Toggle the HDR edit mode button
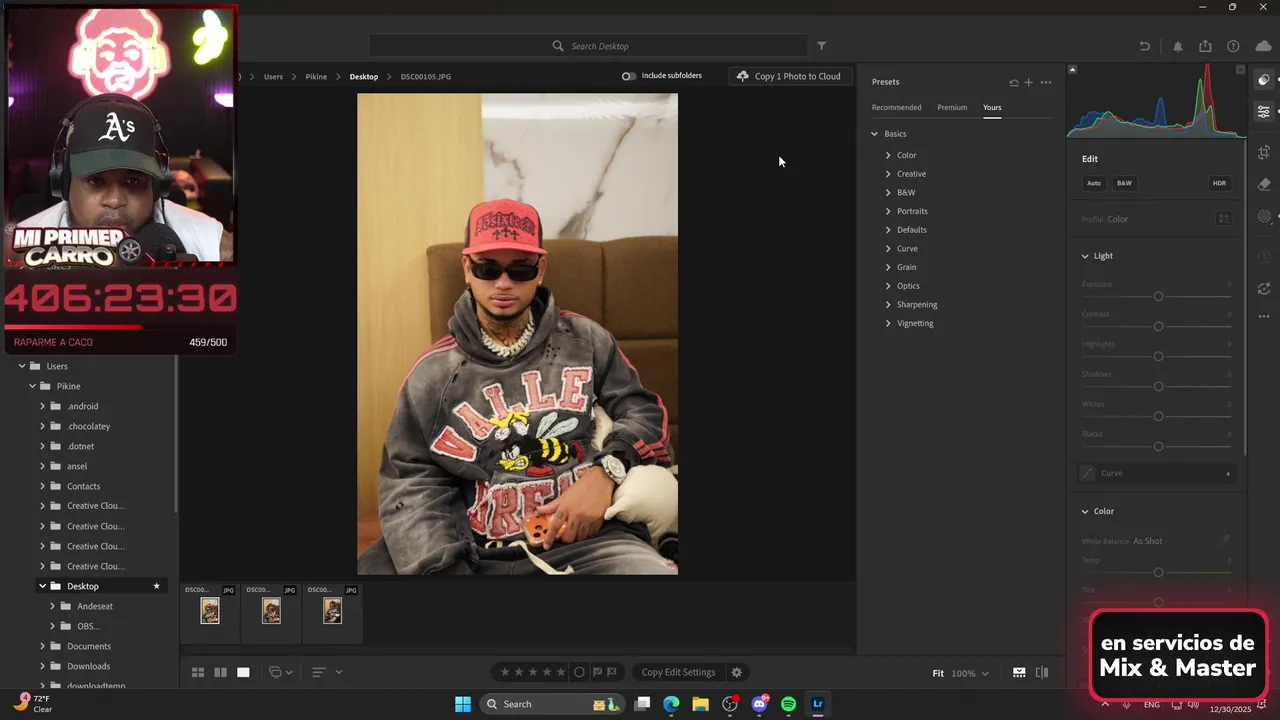Viewport: 1280px width, 720px height. pyautogui.click(x=1219, y=183)
